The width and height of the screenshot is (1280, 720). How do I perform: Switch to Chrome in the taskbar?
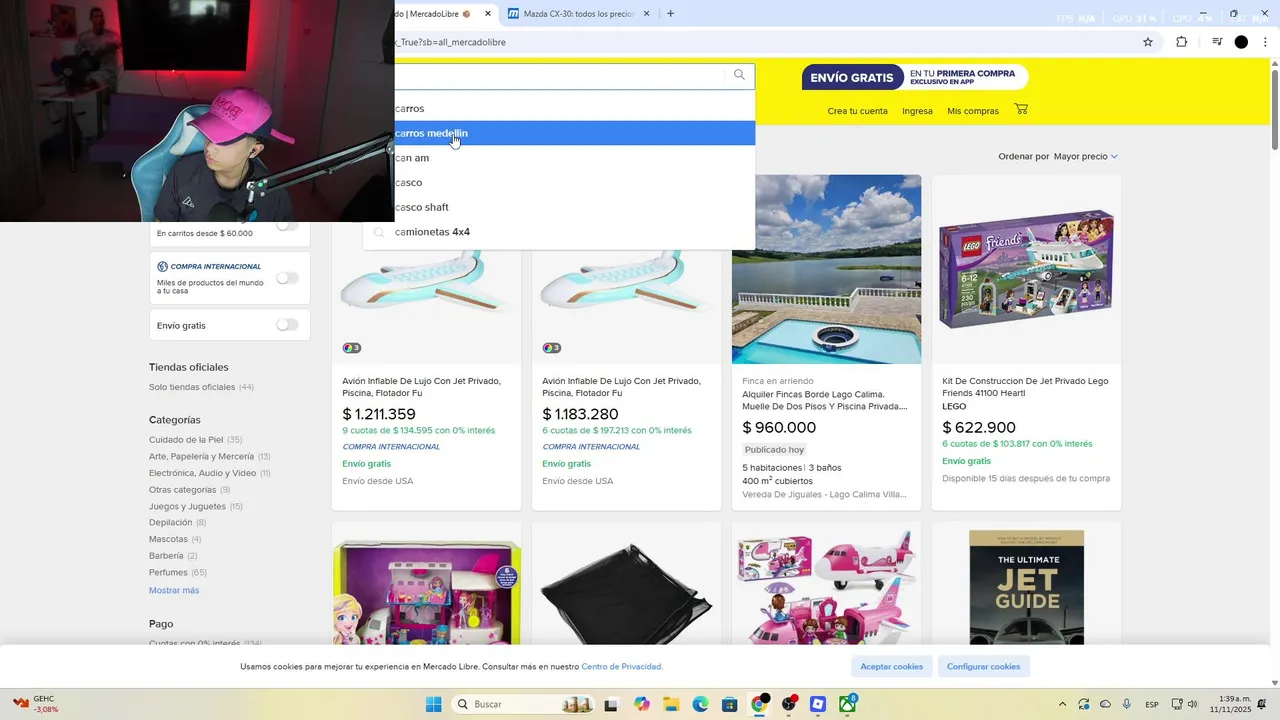tap(759, 704)
